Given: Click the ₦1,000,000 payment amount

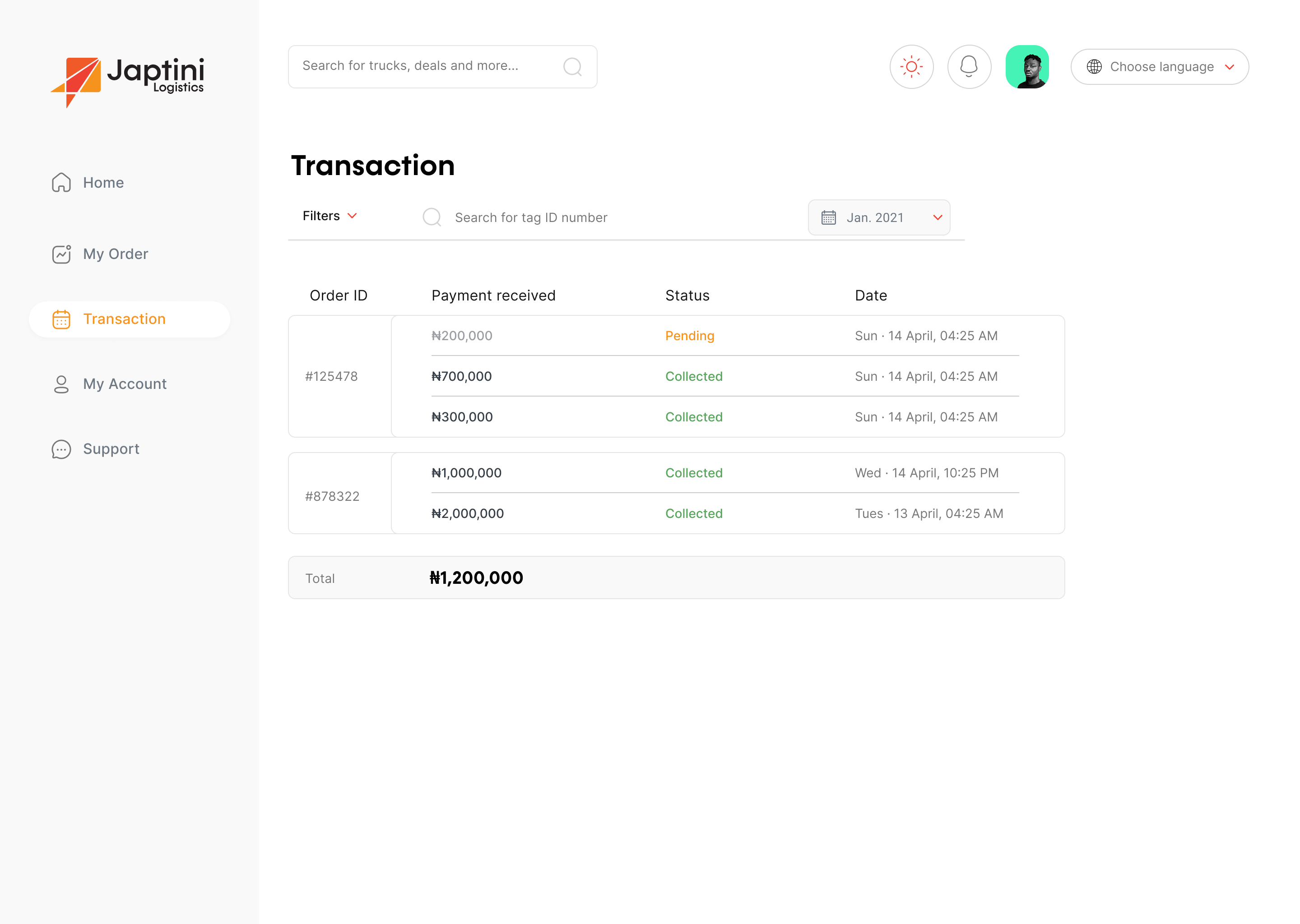Looking at the screenshot, I should [x=466, y=473].
